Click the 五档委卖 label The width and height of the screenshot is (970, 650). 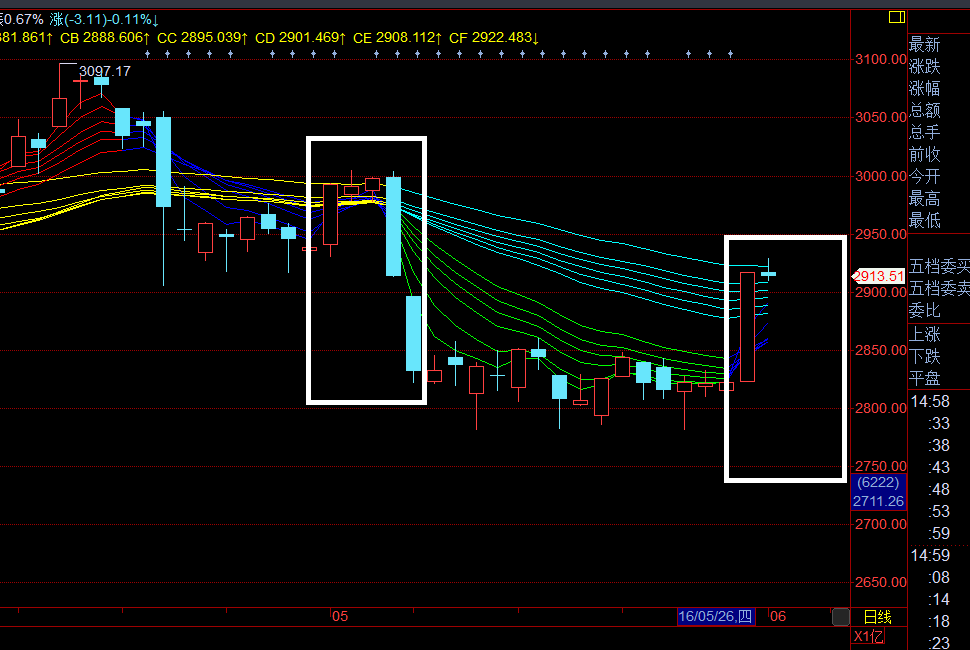point(938,288)
